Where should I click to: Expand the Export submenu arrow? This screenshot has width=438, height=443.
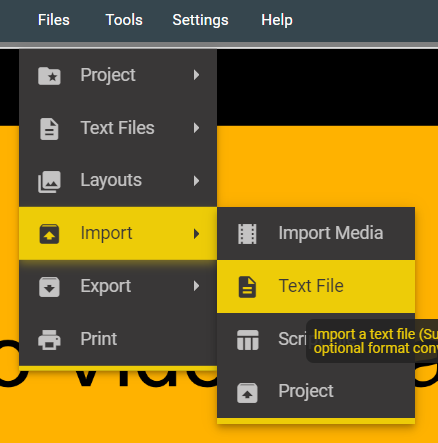coord(196,286)
